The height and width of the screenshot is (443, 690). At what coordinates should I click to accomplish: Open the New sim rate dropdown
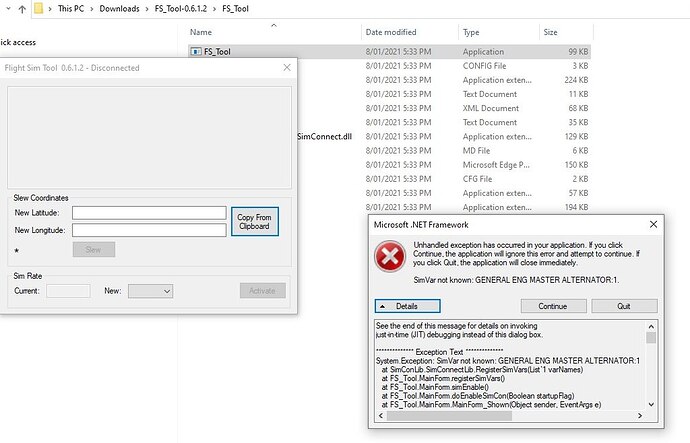(150, 291)
